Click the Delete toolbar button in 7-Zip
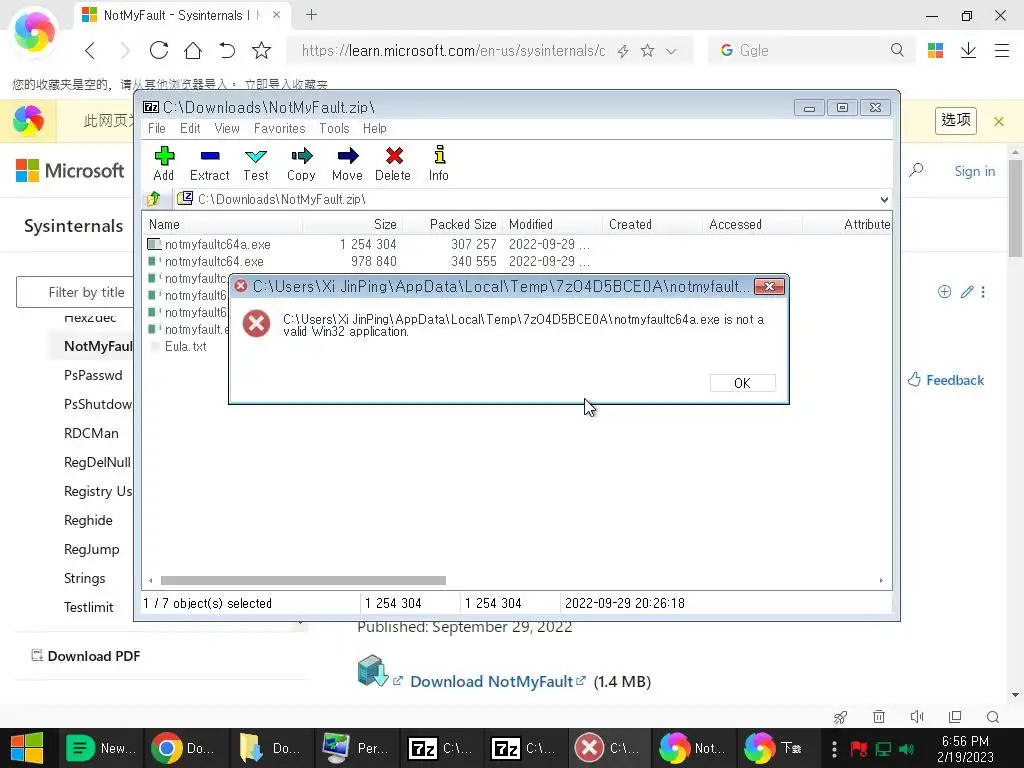This screenshot has width=1024, height=768. click(392, 164)
